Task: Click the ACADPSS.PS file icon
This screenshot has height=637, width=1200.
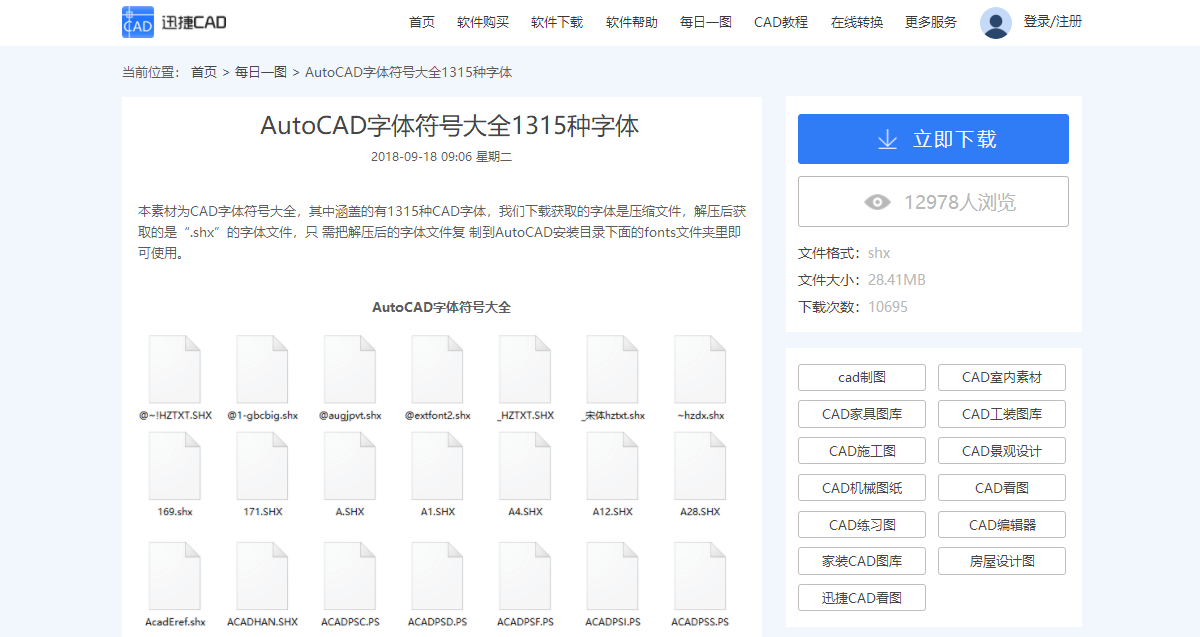Action: click(x=700, y=576)
